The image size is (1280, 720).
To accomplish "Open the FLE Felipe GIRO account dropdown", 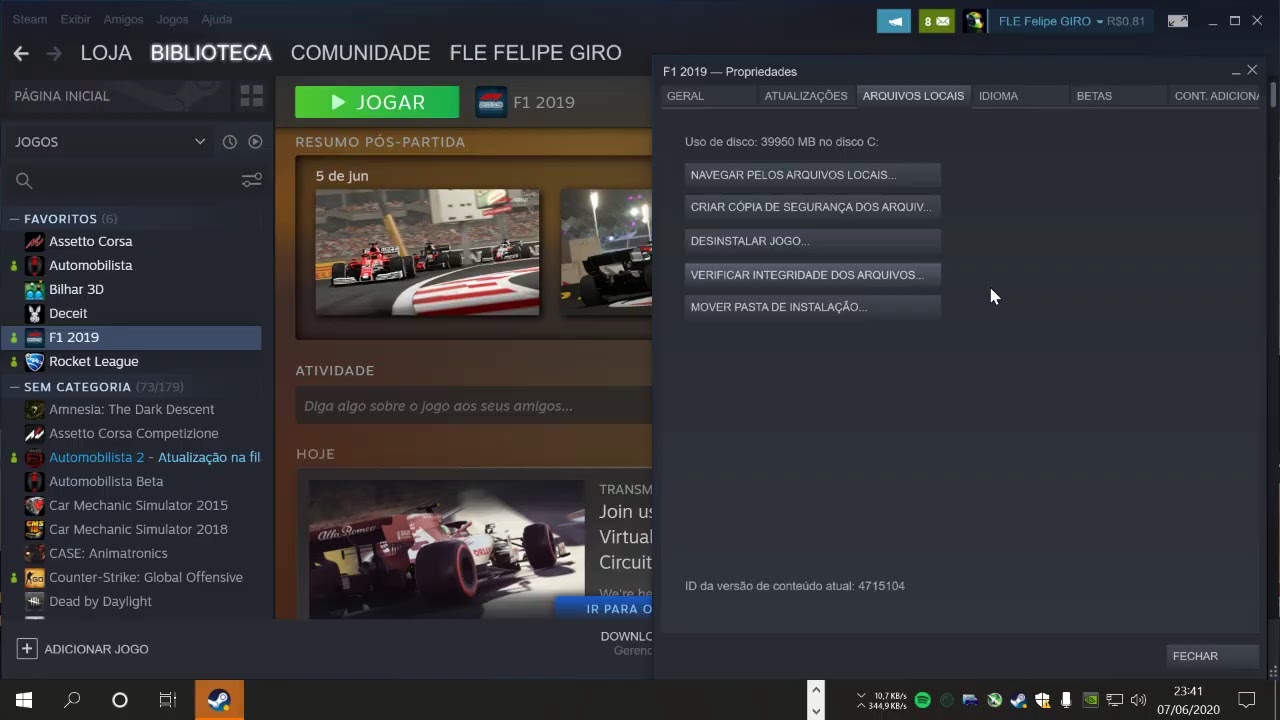I will [x=1071, y=21].
